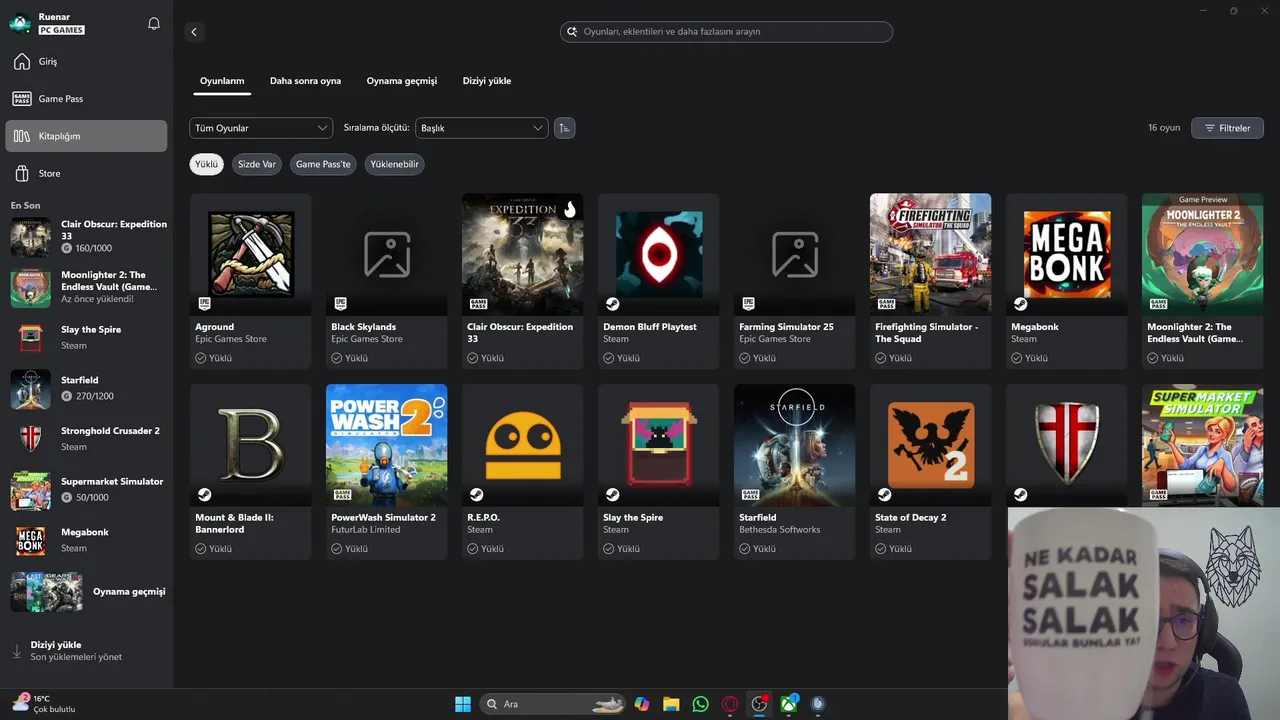Toggle the Yüklenebilir filter chip
1280x720 pixels.
click(394, 164)
